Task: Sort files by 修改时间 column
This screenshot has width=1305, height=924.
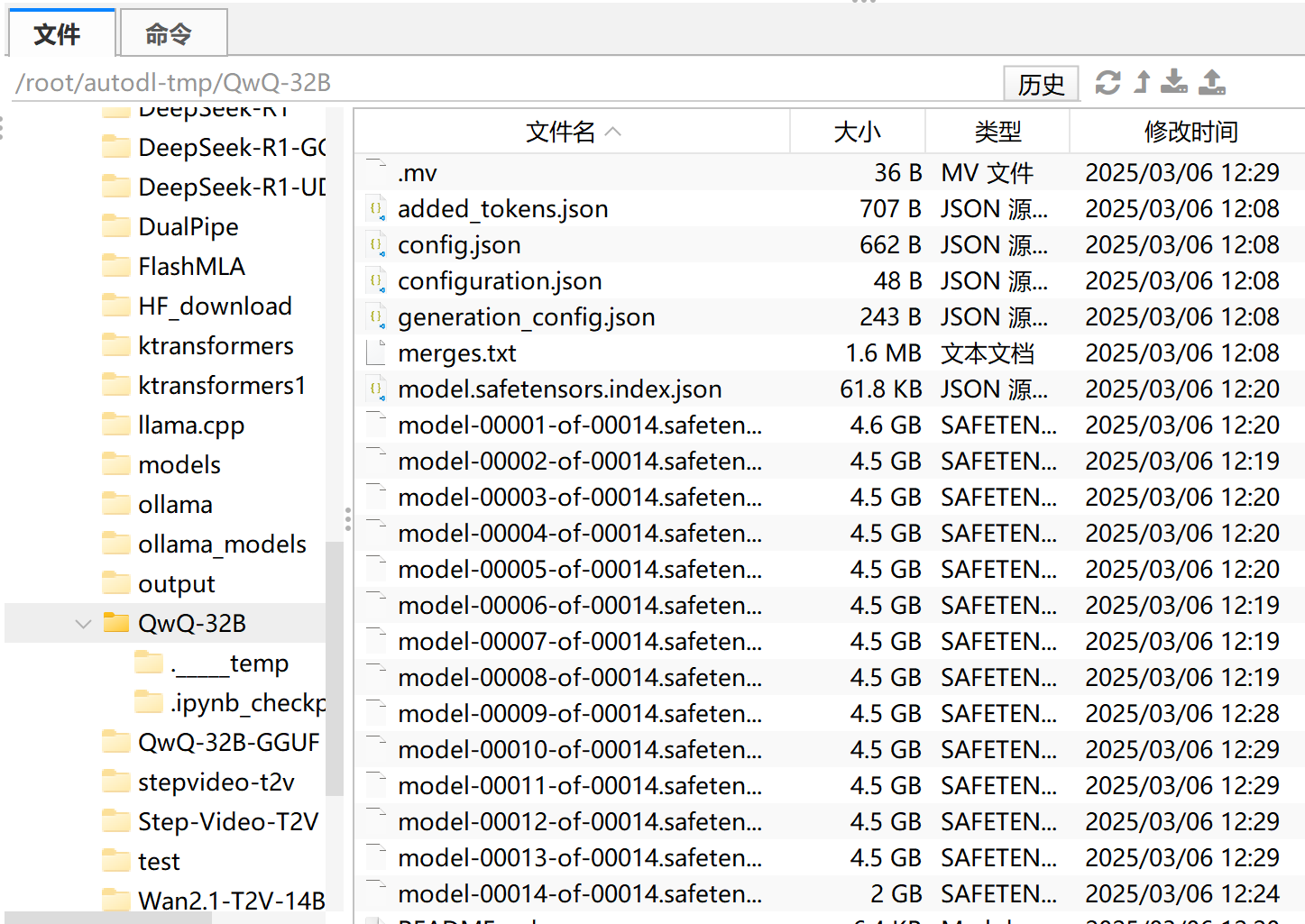Action: point(1190,132)
